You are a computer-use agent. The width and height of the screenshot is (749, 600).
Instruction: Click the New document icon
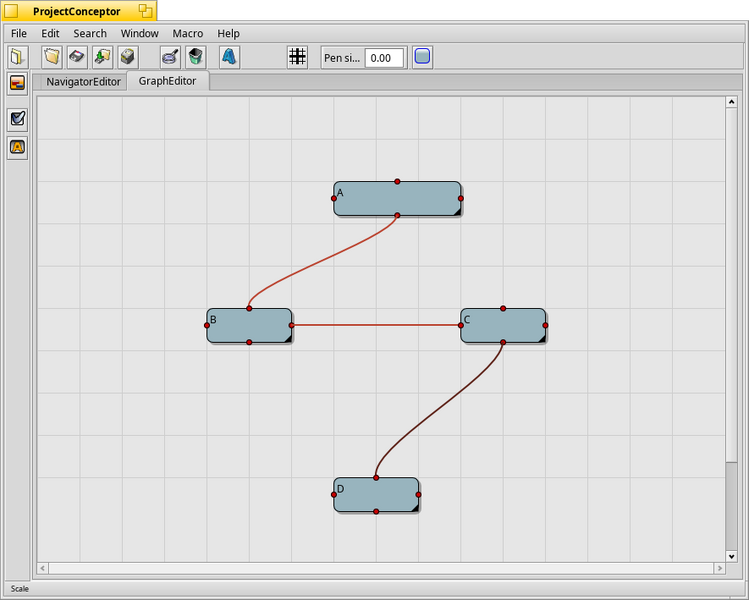(x=18, y=57)
